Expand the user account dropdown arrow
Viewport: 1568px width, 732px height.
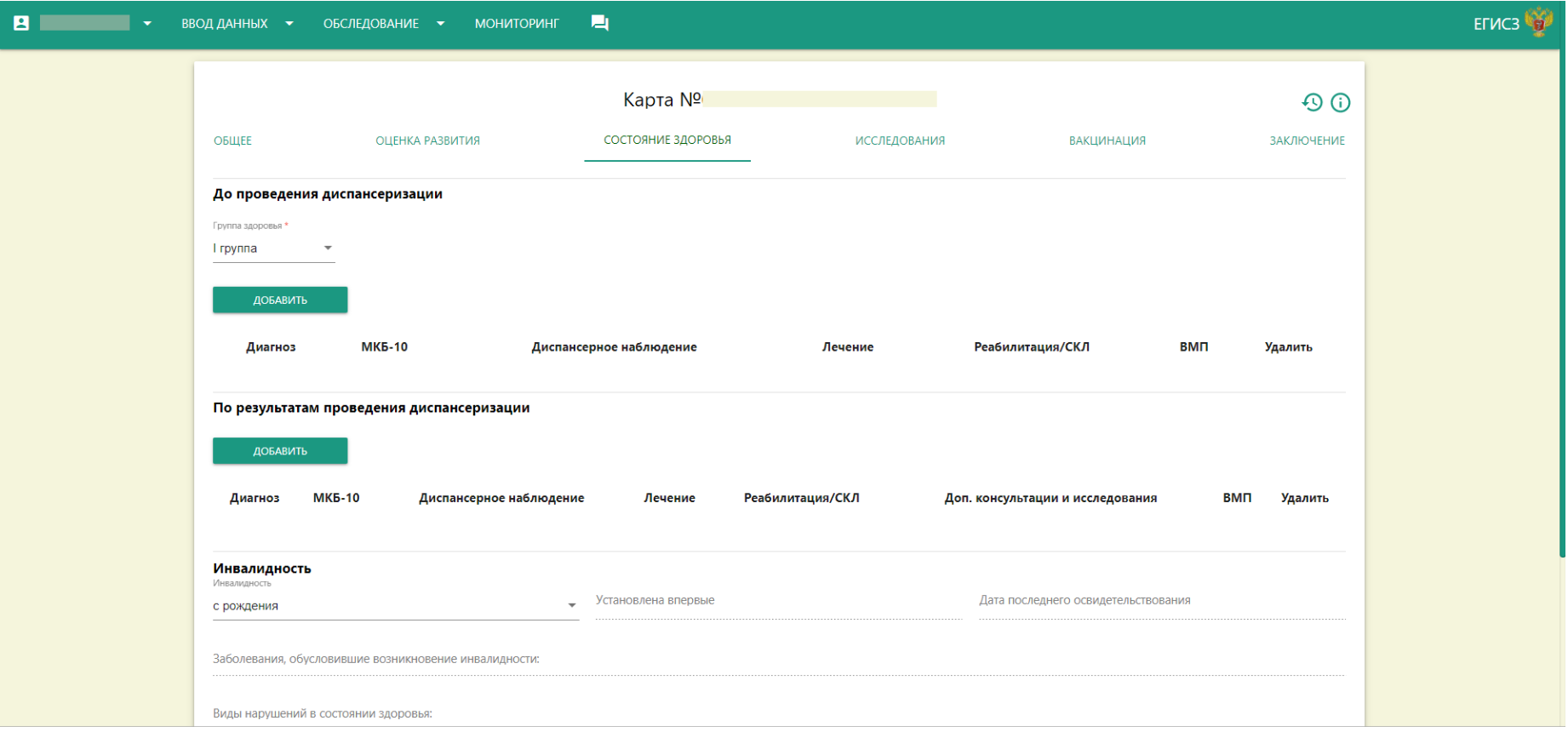147,24
